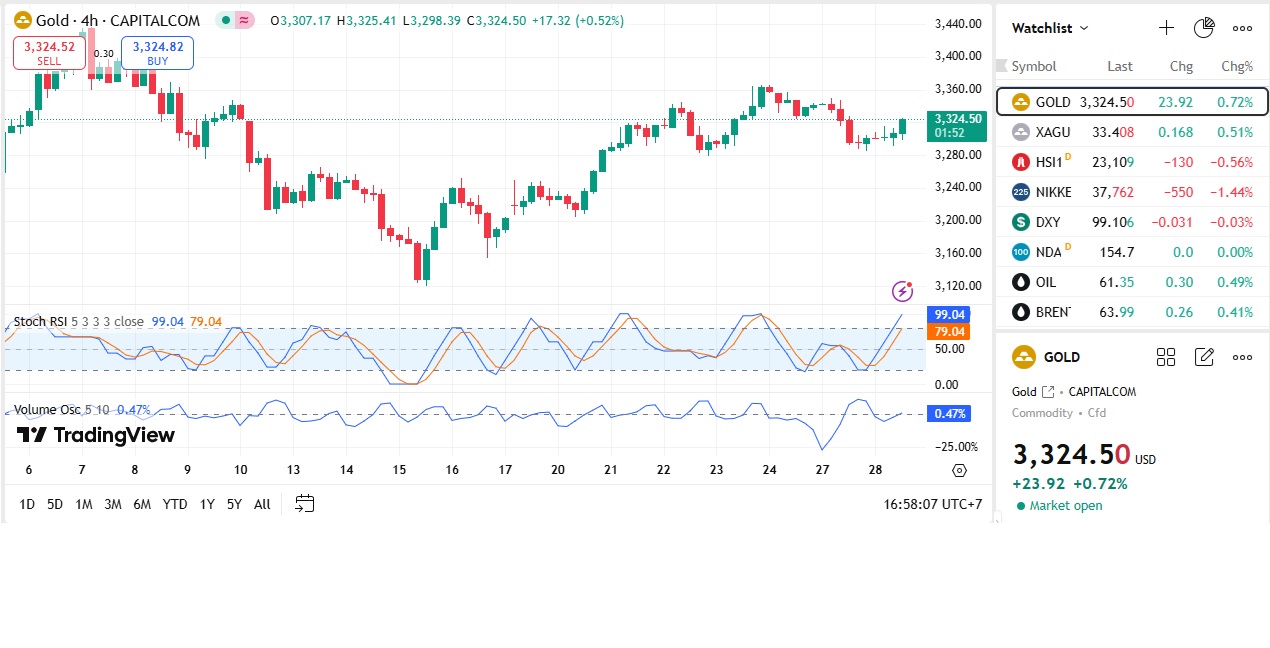The image size is (1270, 648).
Task: Switch to the YTD time range
Action: tap(175, 504)
